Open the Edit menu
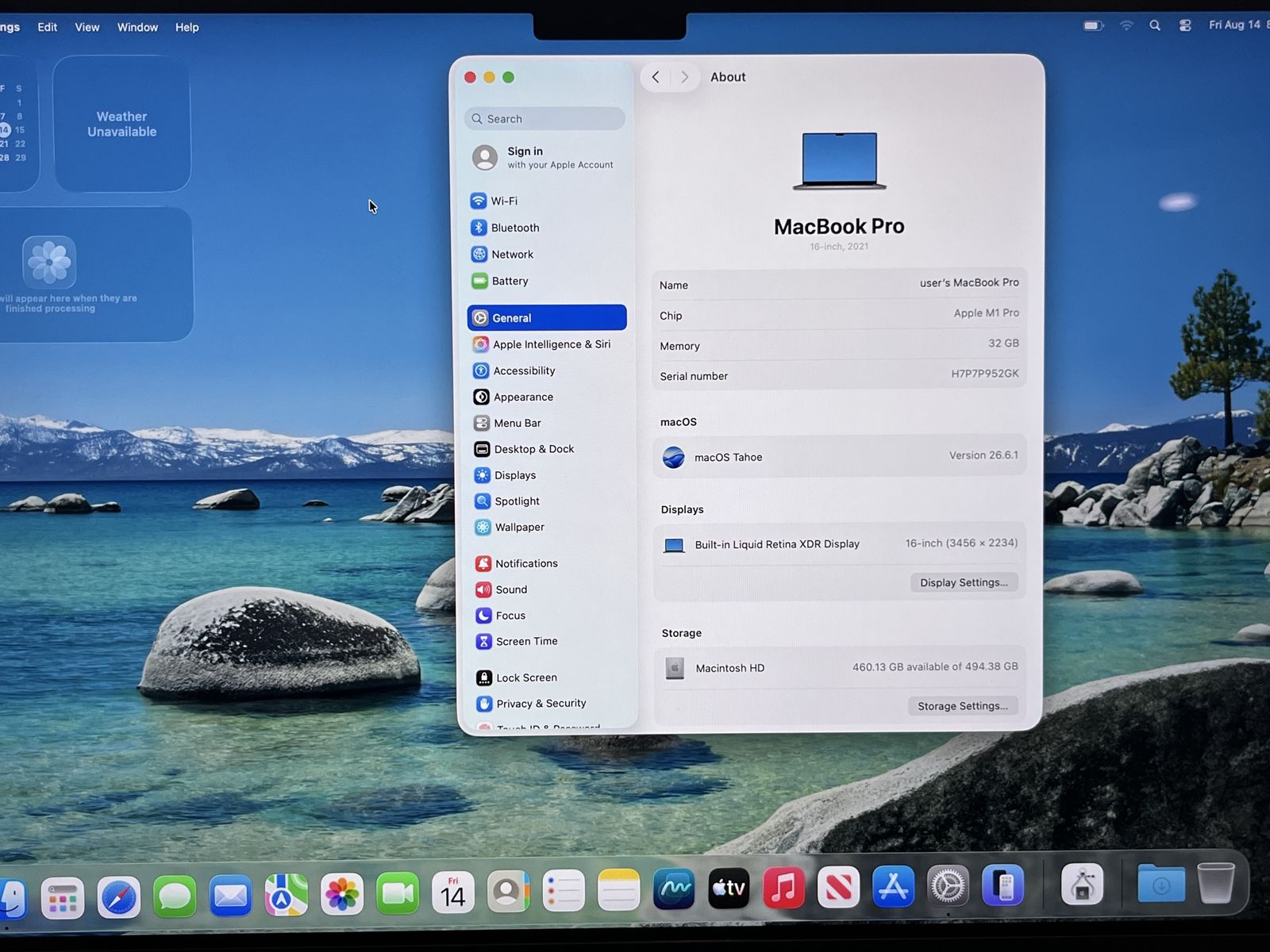 click(x=48, y=27)
